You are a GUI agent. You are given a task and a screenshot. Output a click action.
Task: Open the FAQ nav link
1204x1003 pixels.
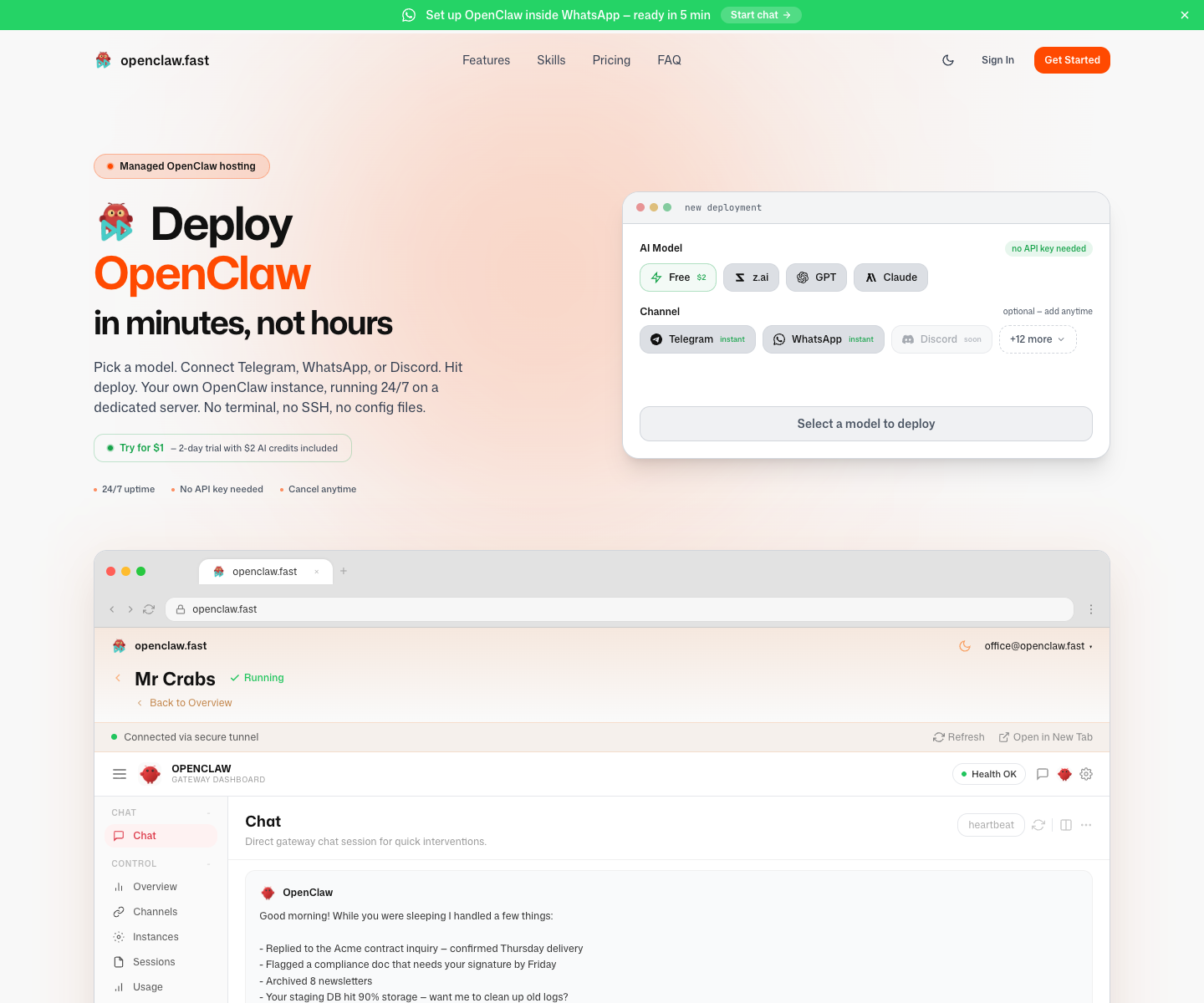pyautogui.click(x=669, y=60)
